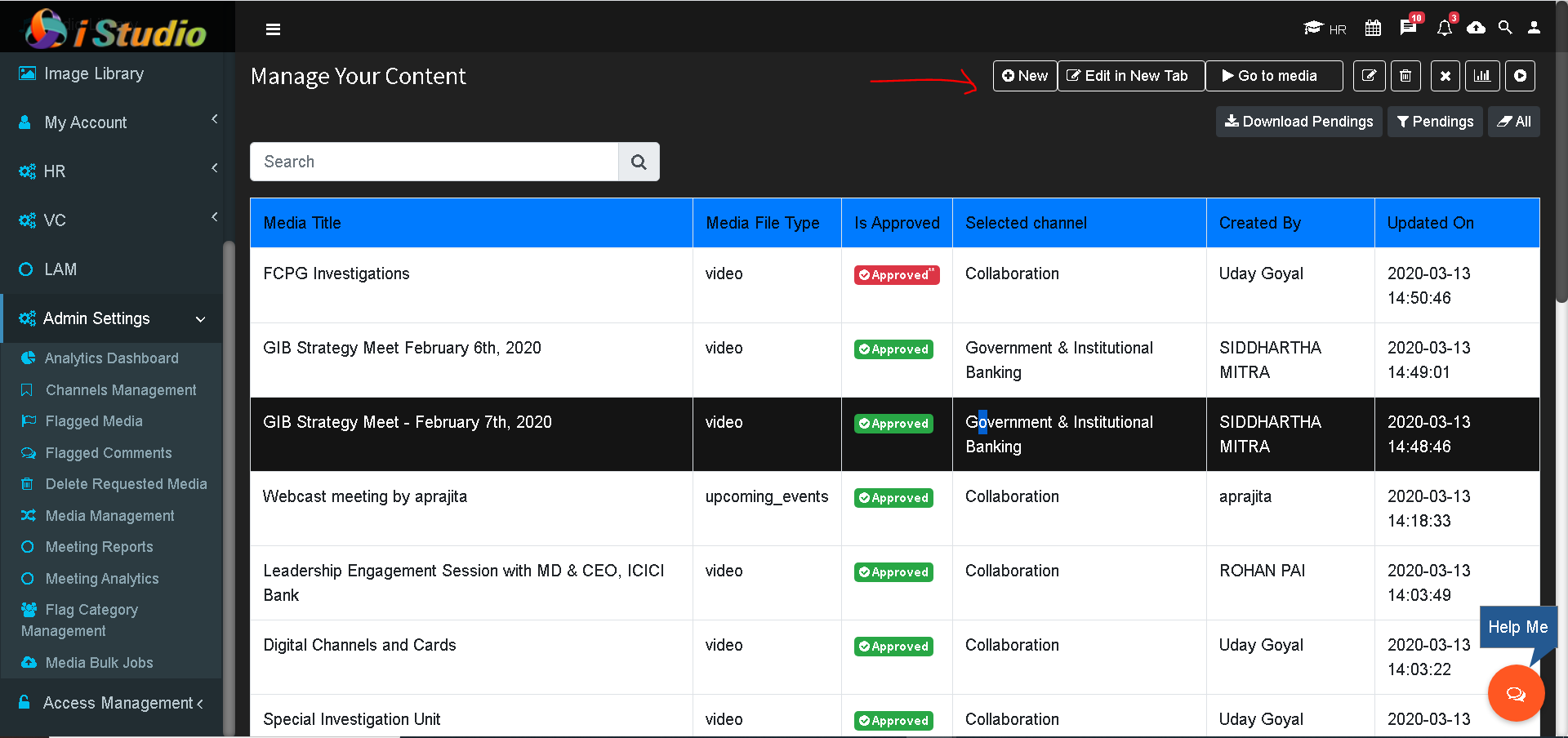Click red Approved badge for FCPG Investigations
The image size is (1568, 738).
coord(897,275)
